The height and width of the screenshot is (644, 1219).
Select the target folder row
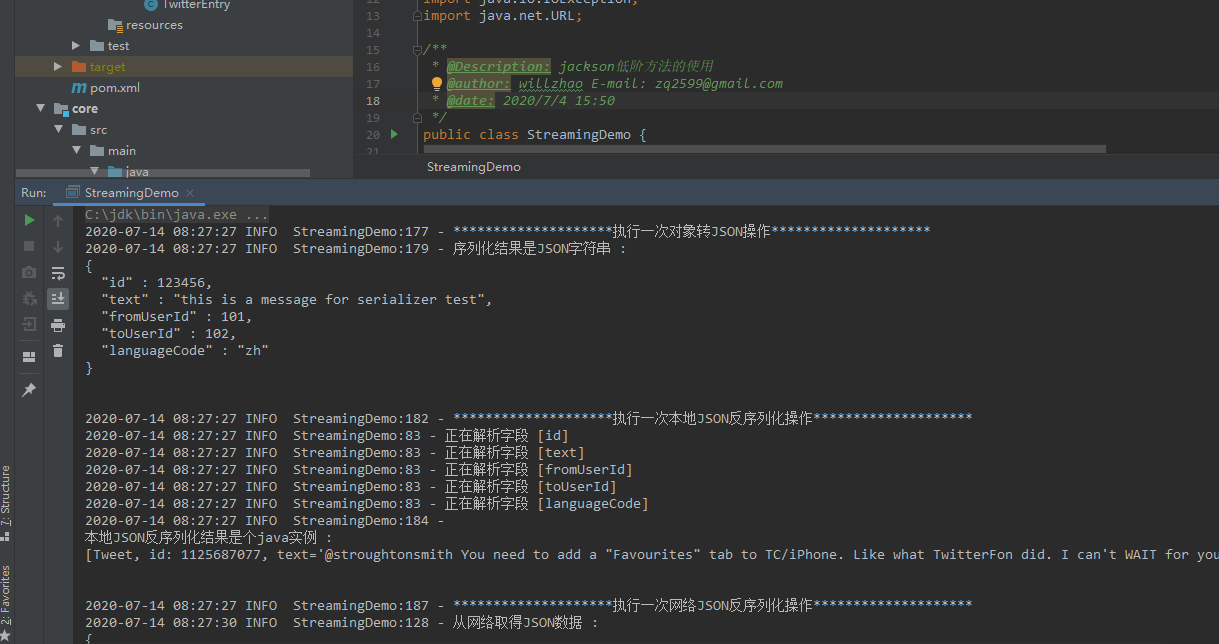click(x=184, y=67)
